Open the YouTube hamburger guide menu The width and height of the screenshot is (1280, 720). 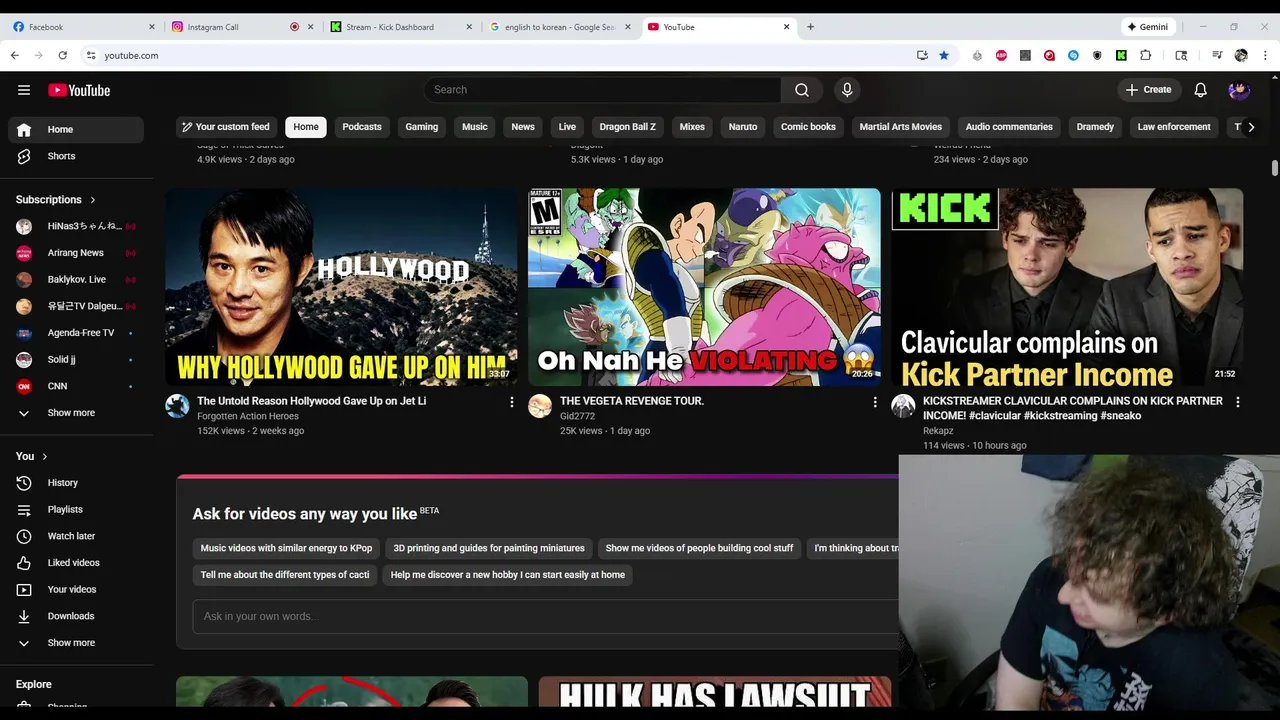tap(24, 90)
